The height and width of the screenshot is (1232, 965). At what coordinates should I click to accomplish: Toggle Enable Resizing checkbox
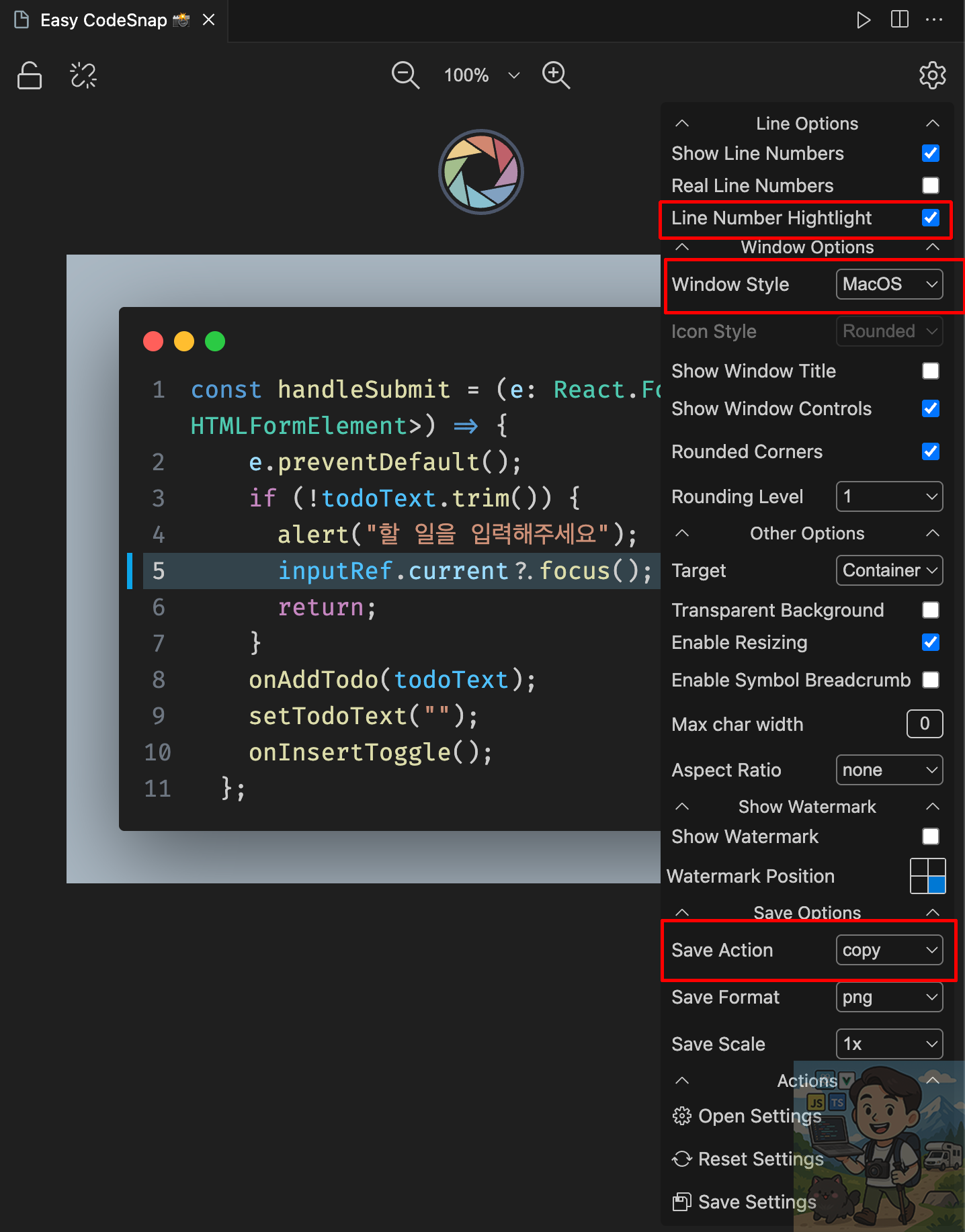click(x=931, y=642)
